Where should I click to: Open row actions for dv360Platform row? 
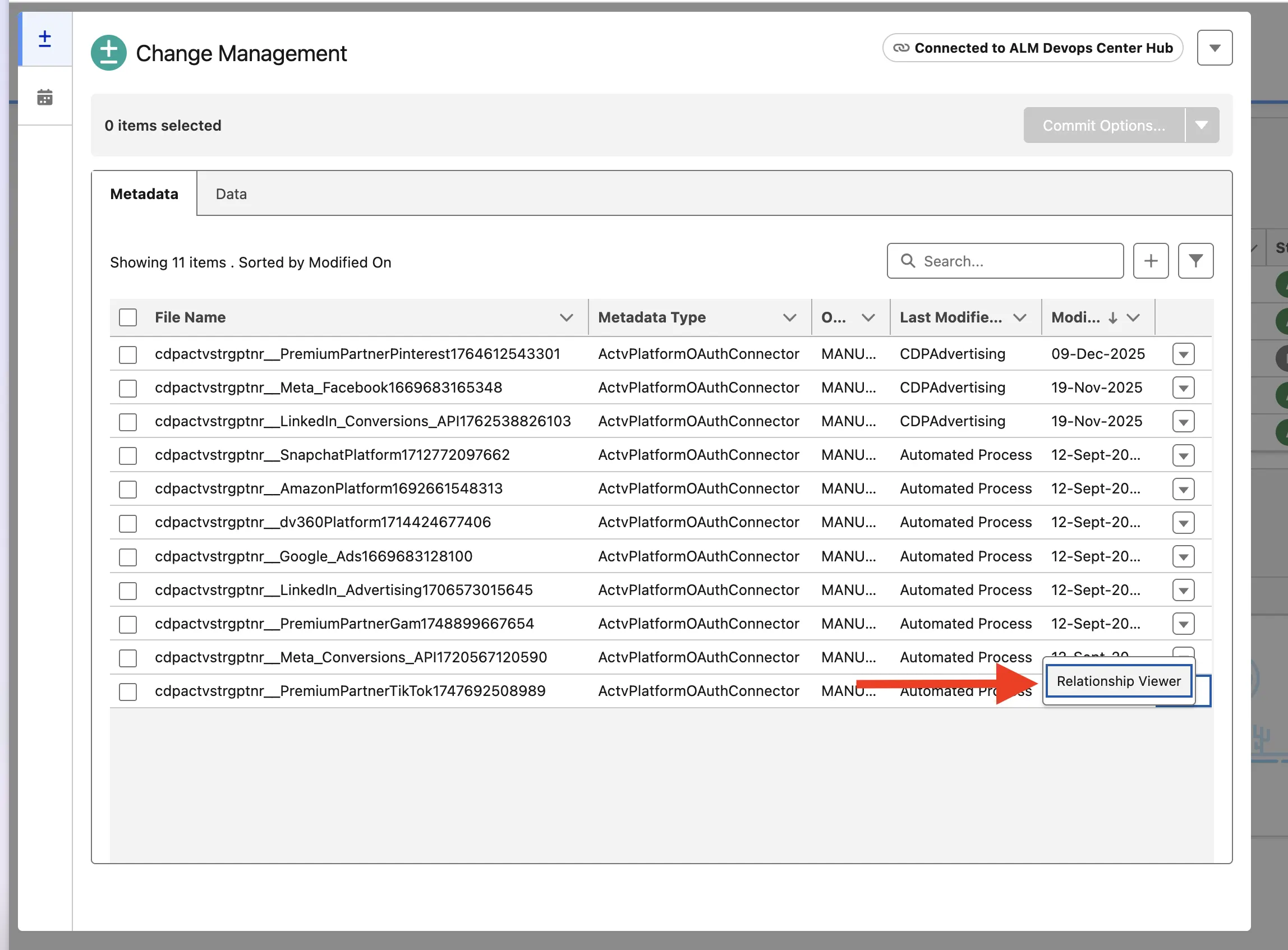[1183, 523]
